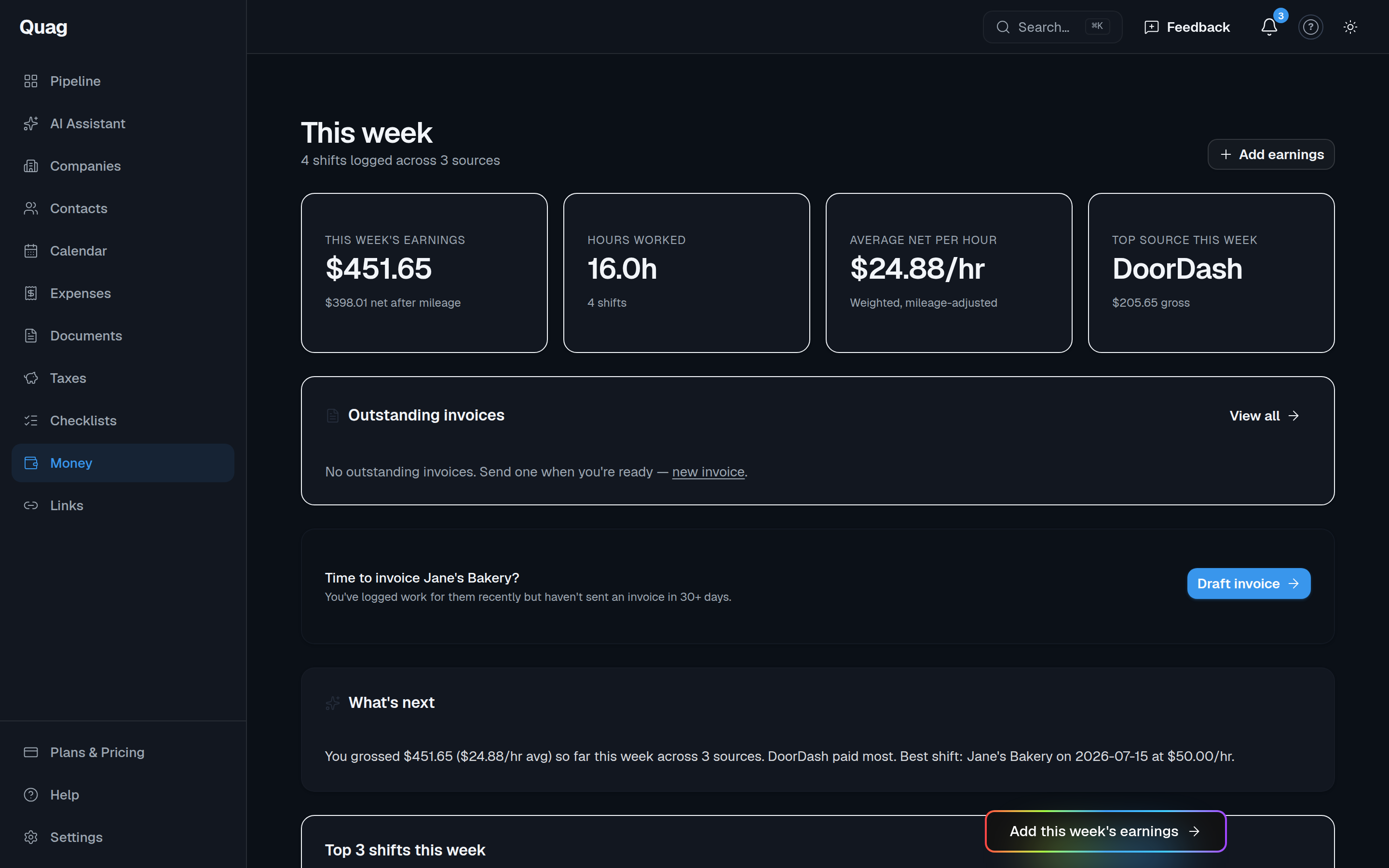Click the search magnifier icon

coord(1003,27)
